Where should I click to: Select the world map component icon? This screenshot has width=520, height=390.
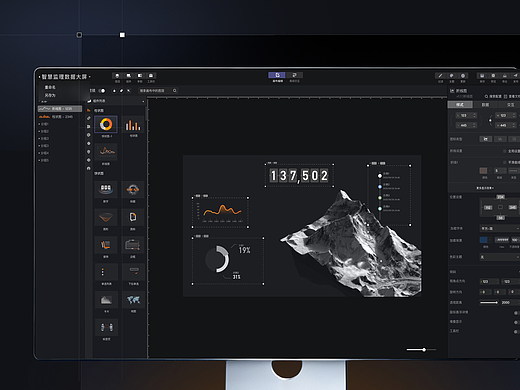(x=133, y=300)
